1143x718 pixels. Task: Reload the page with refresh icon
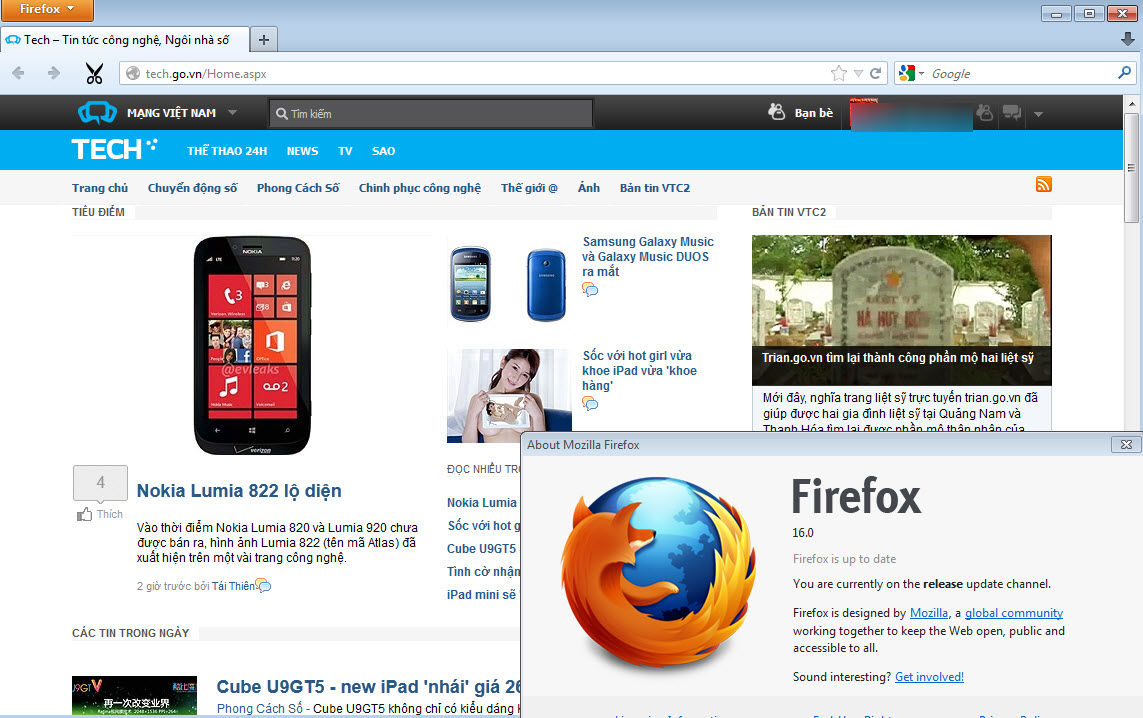point(875,73)
